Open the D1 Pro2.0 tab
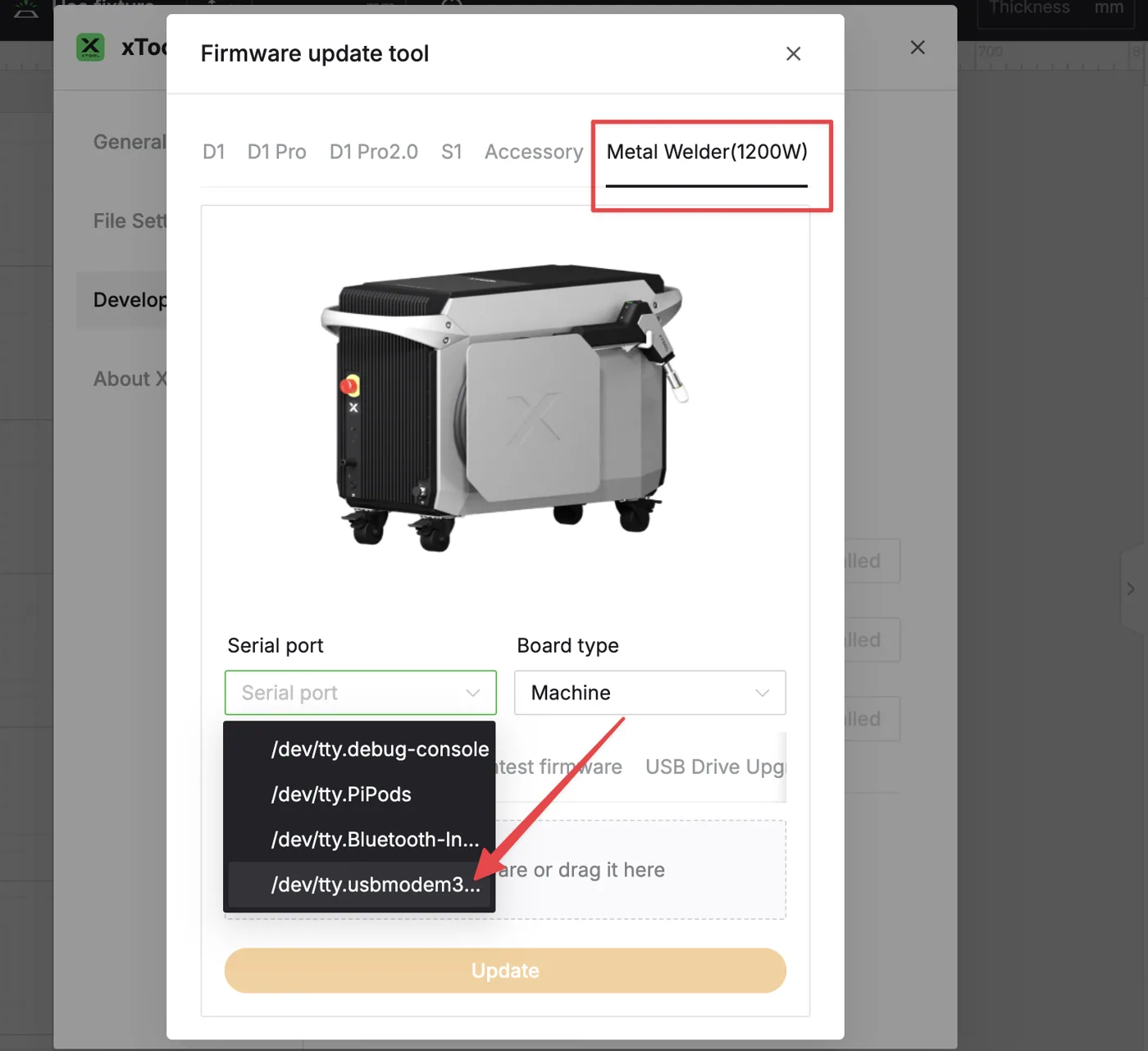 tap(373, 152)
